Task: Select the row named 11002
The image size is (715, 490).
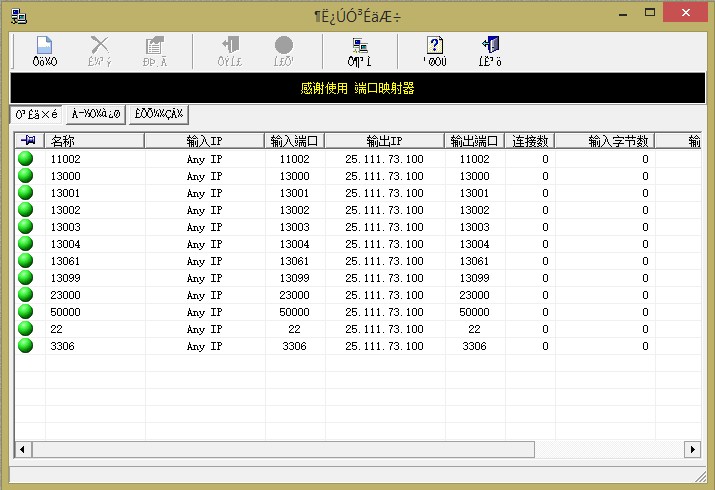Action: (x=358, y=159)
